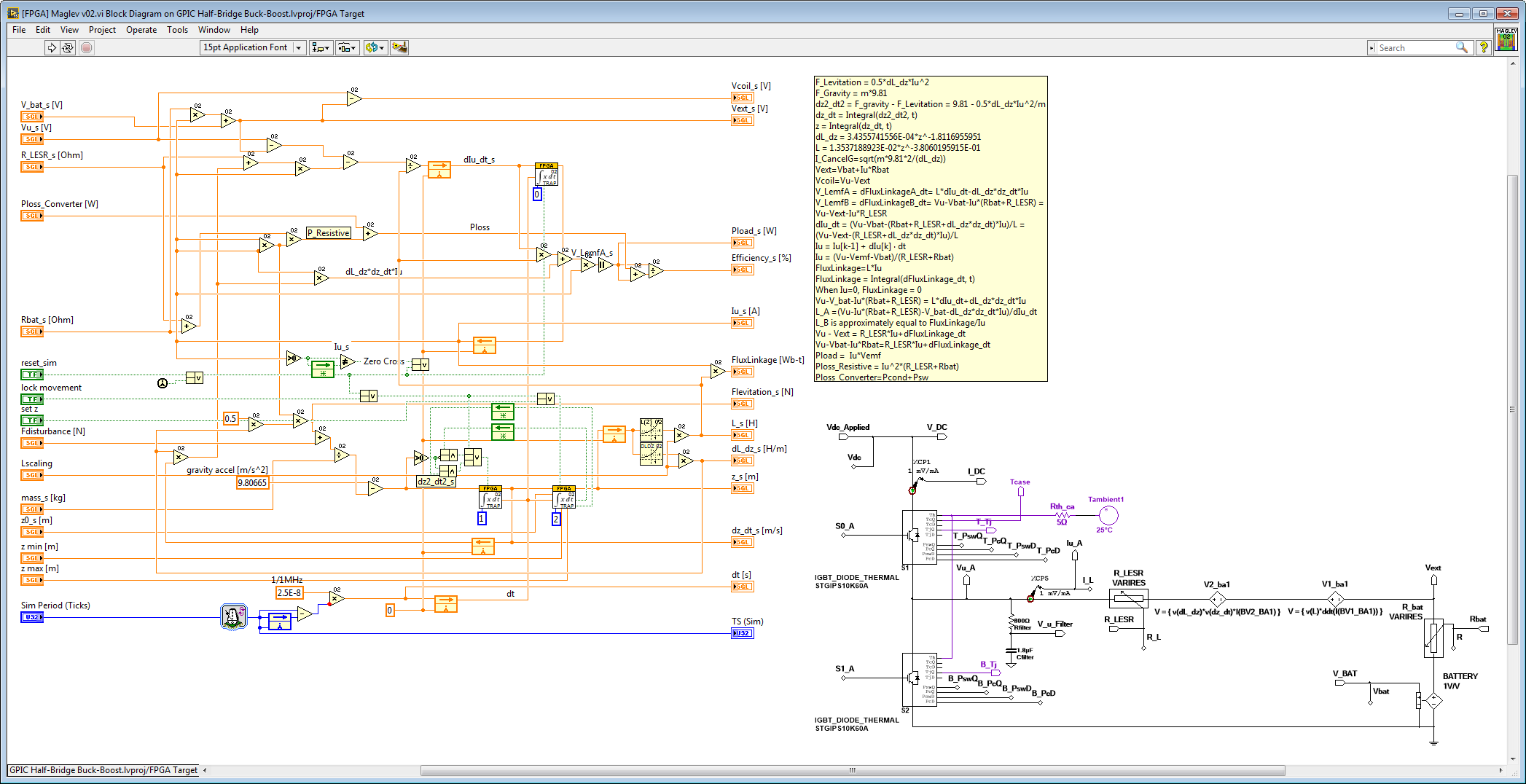Select the 2.5E-8 numeric constant
This screenshot has height=784, width=1526.
click(x=289, y=593)
